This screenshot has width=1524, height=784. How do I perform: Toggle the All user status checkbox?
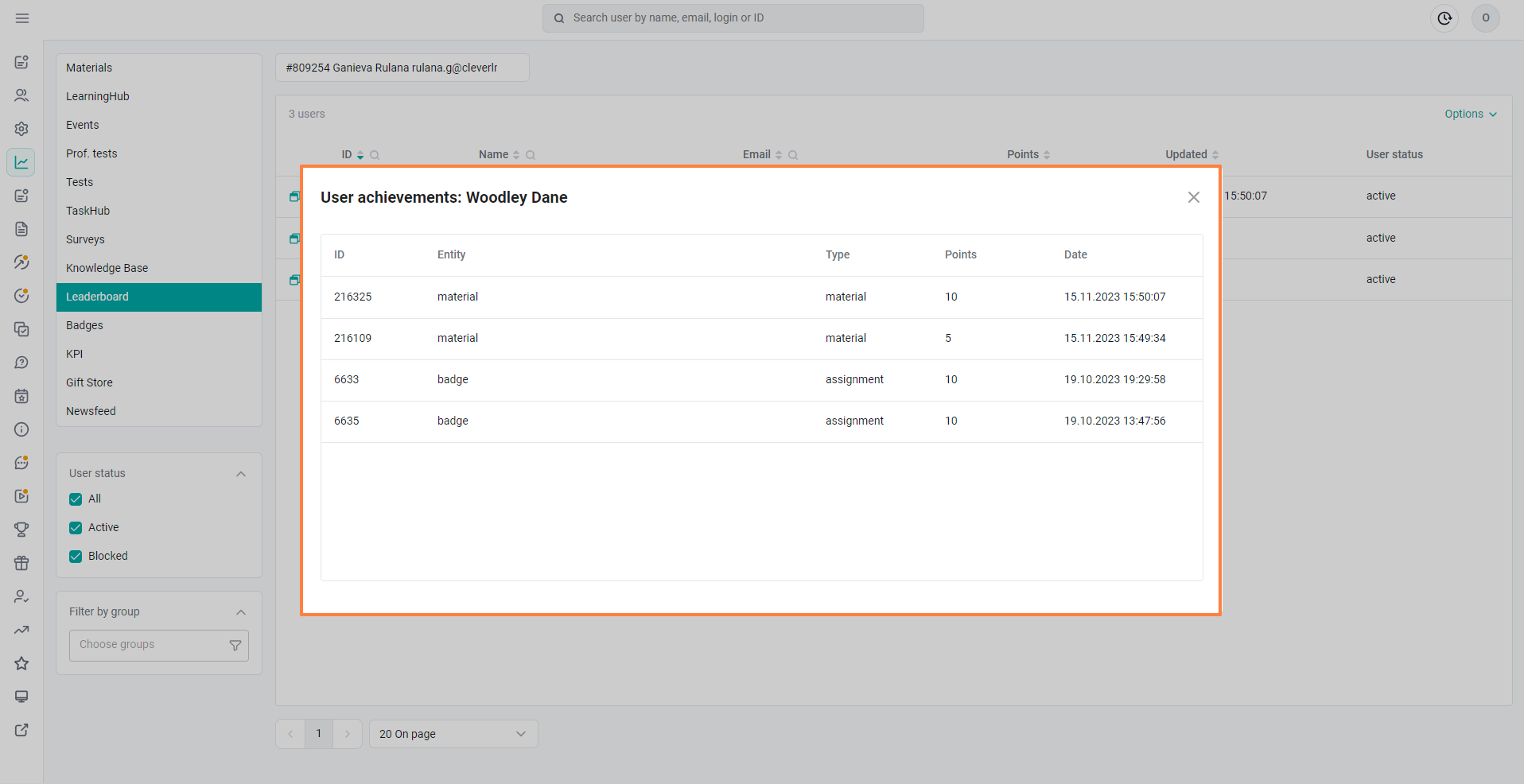point(76,499)
